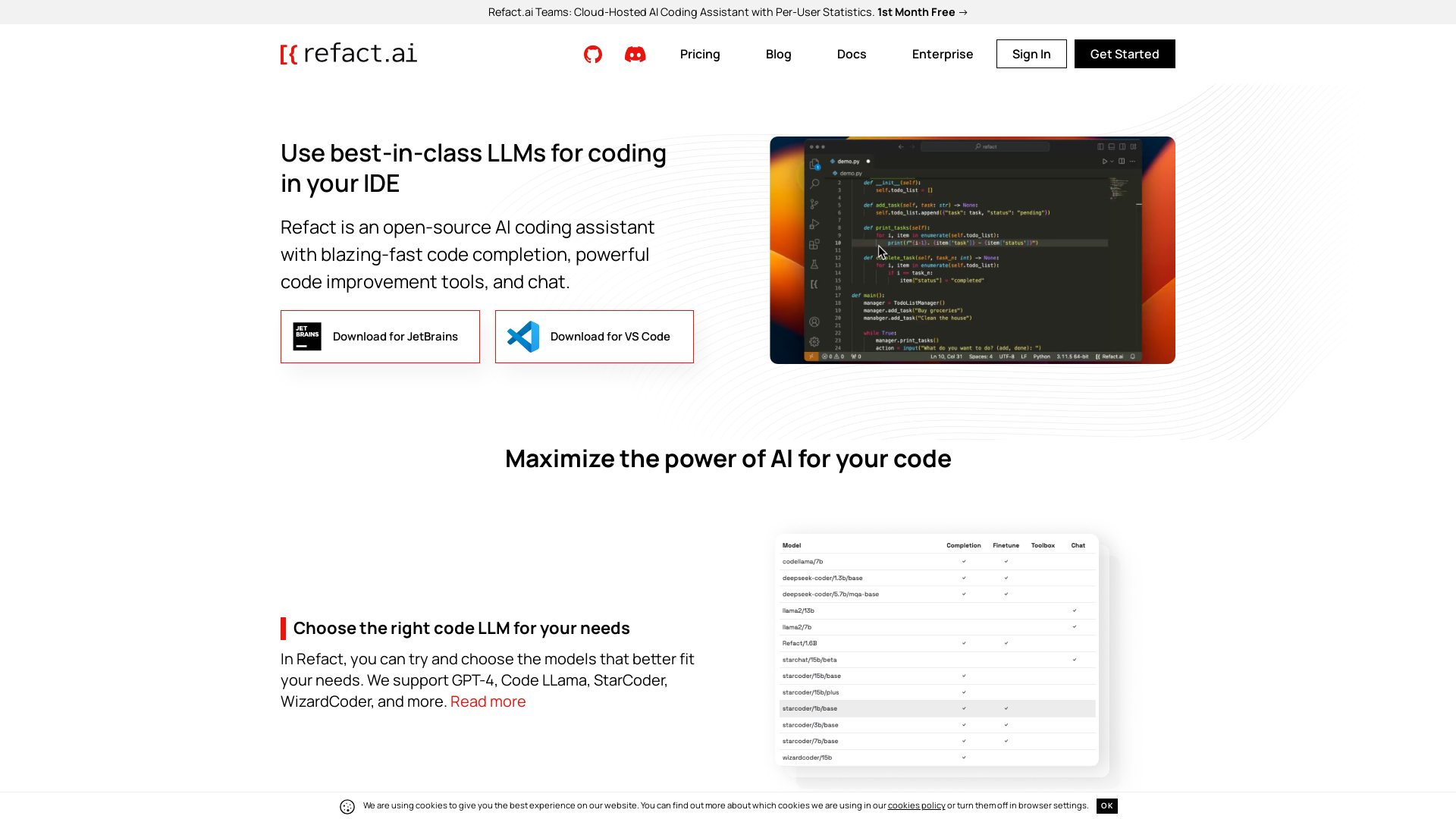
Task: Click the codellama/7b row text
Action: point(802,562)
